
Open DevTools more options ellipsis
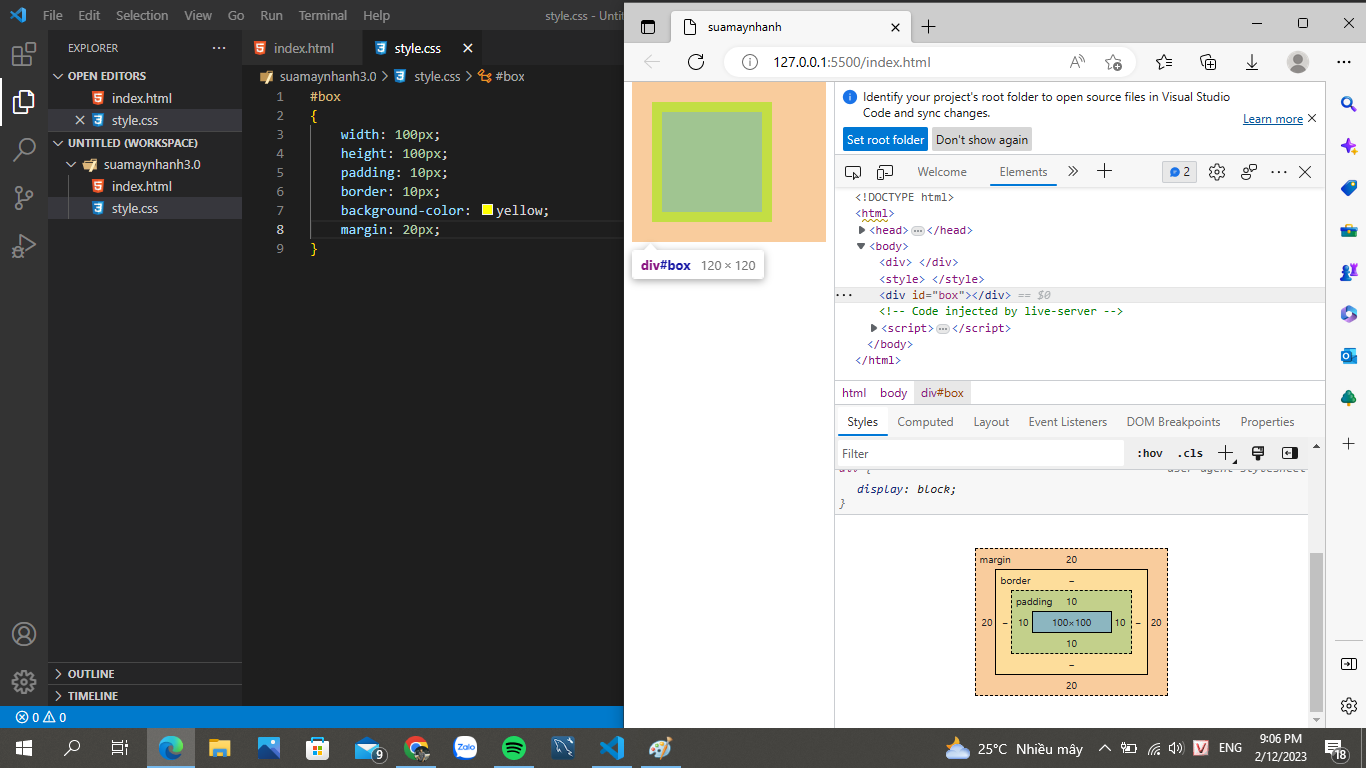(x=1279, y=172)
